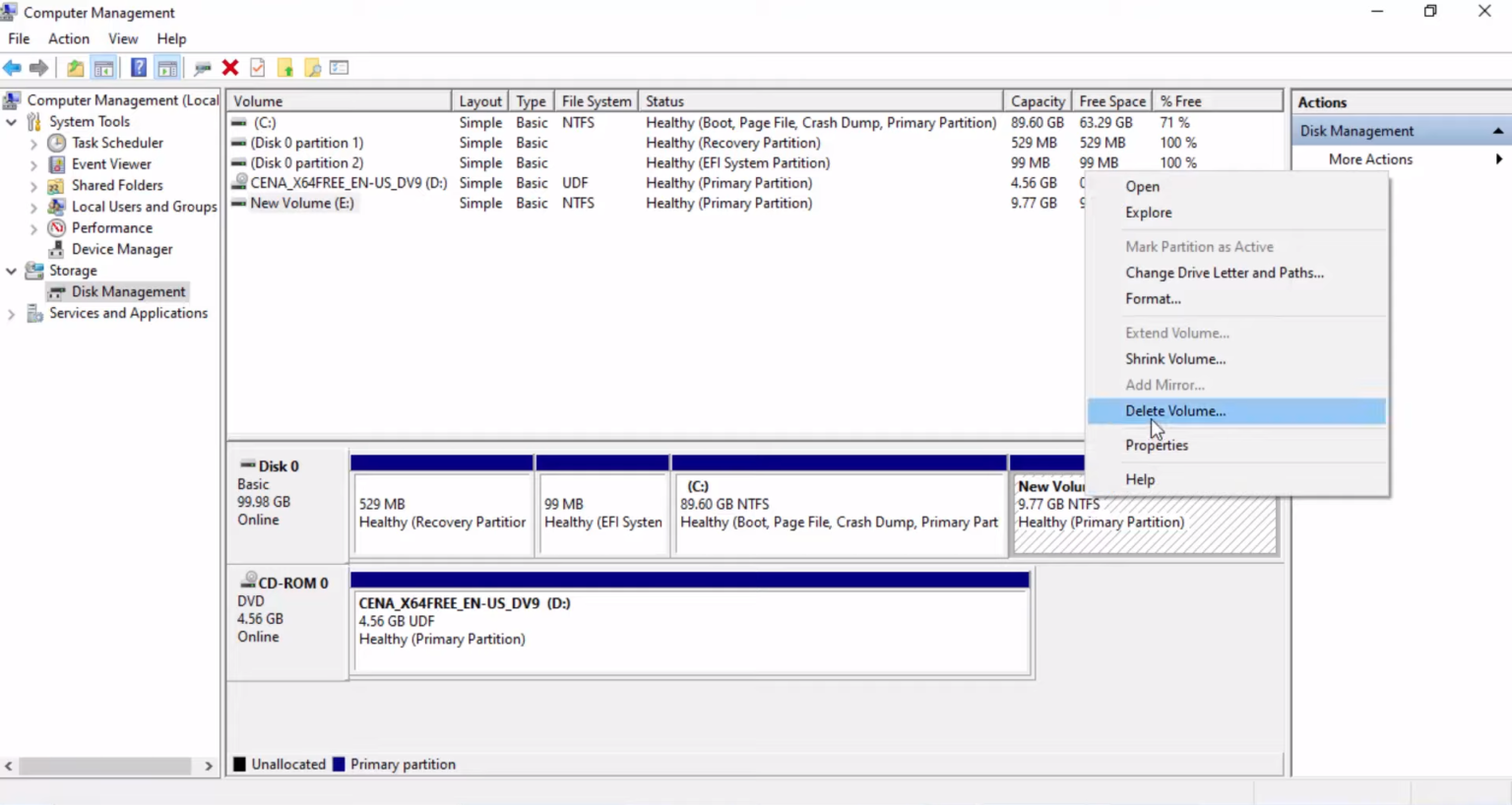Collapse Disk Management section using its chevron
This screenshot has width=1512, height=805.
pos(1497,130)
